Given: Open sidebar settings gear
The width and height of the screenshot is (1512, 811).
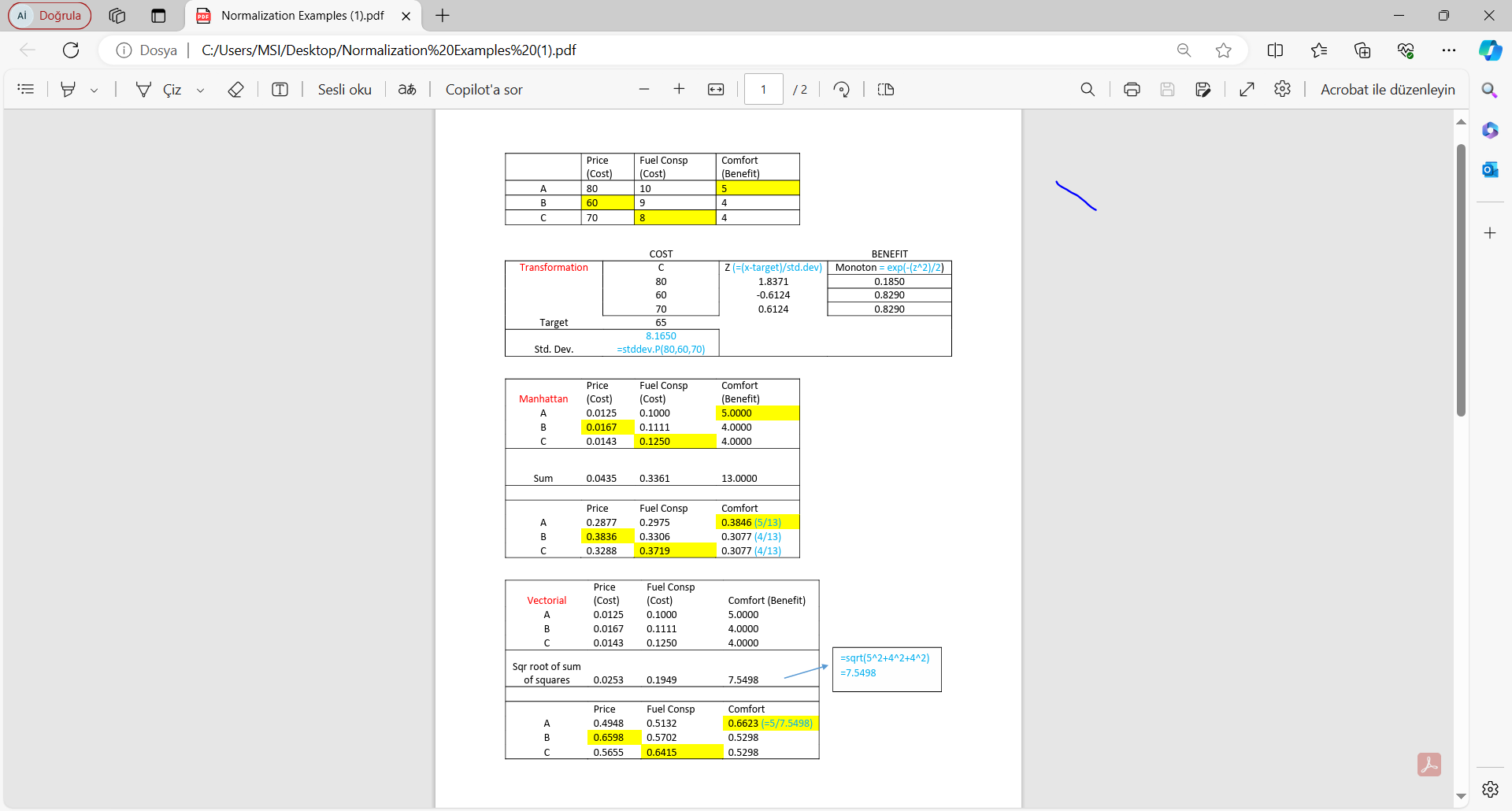Looking at the screenshot, I should click(x=1490, y=789).
